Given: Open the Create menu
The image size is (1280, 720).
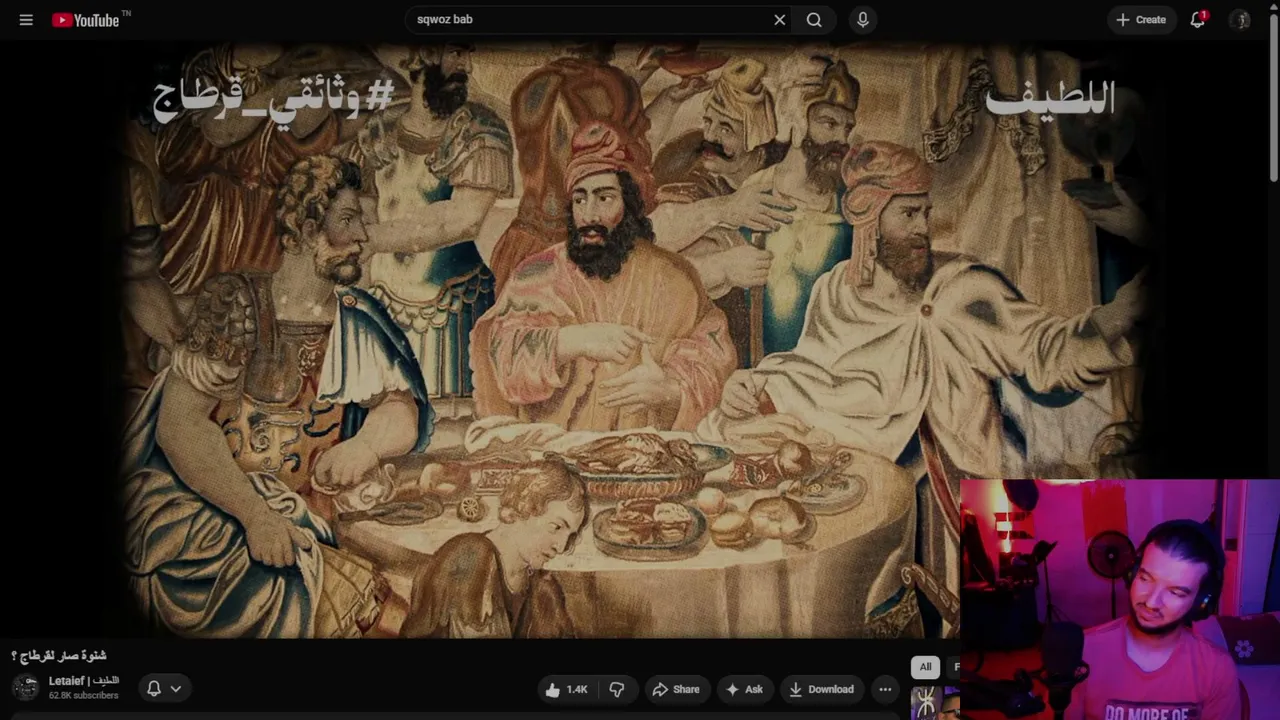Looking at the screenshot, I should 1141,20.
